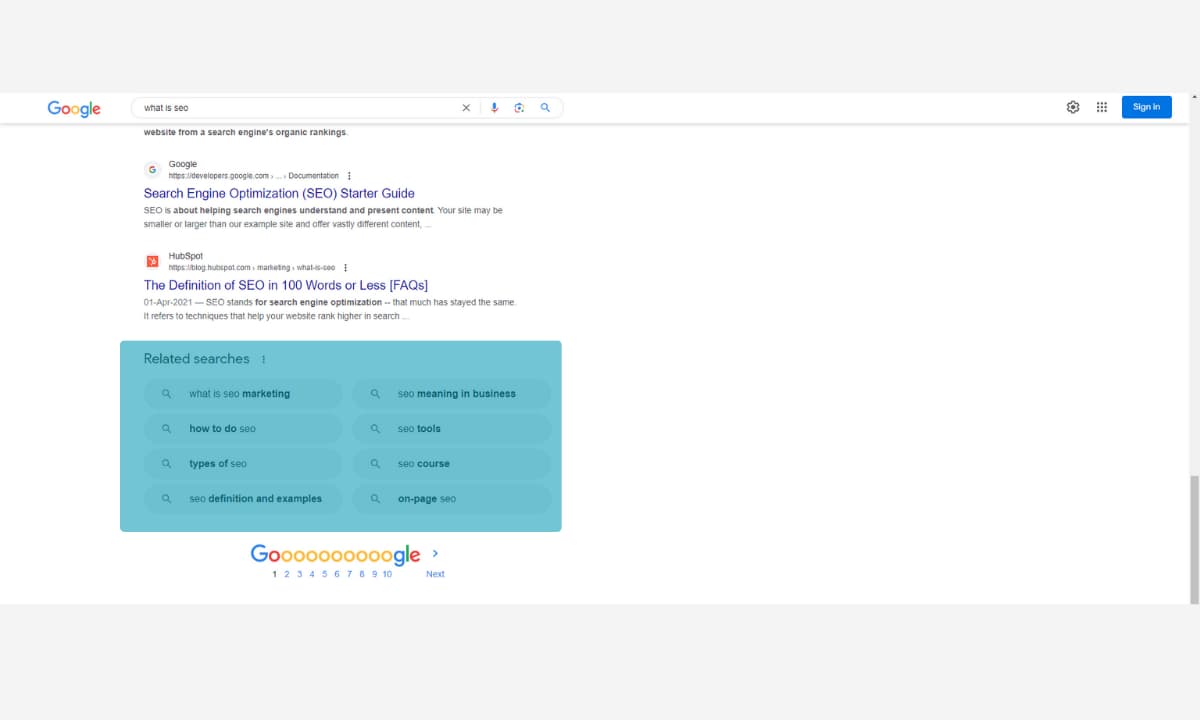Click magnifier icon beside 'types of seo'

pos(166,464)
